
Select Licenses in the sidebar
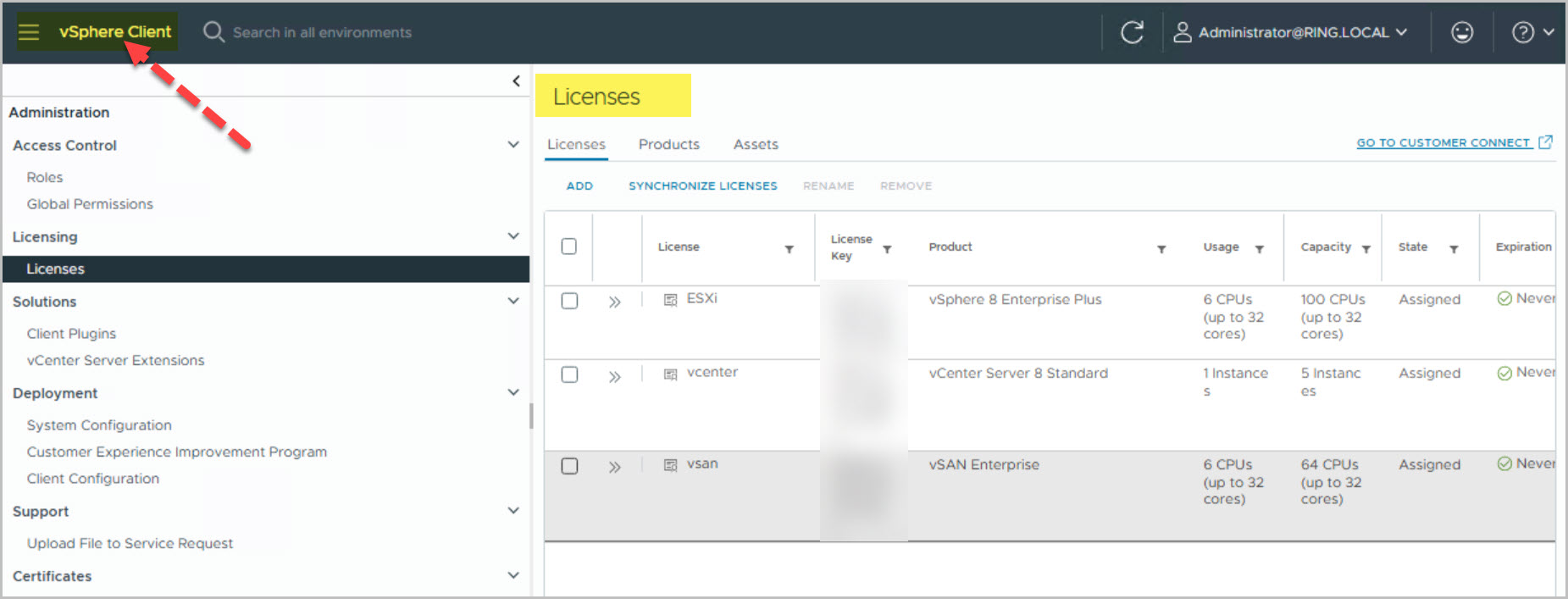tap(266, 269)
